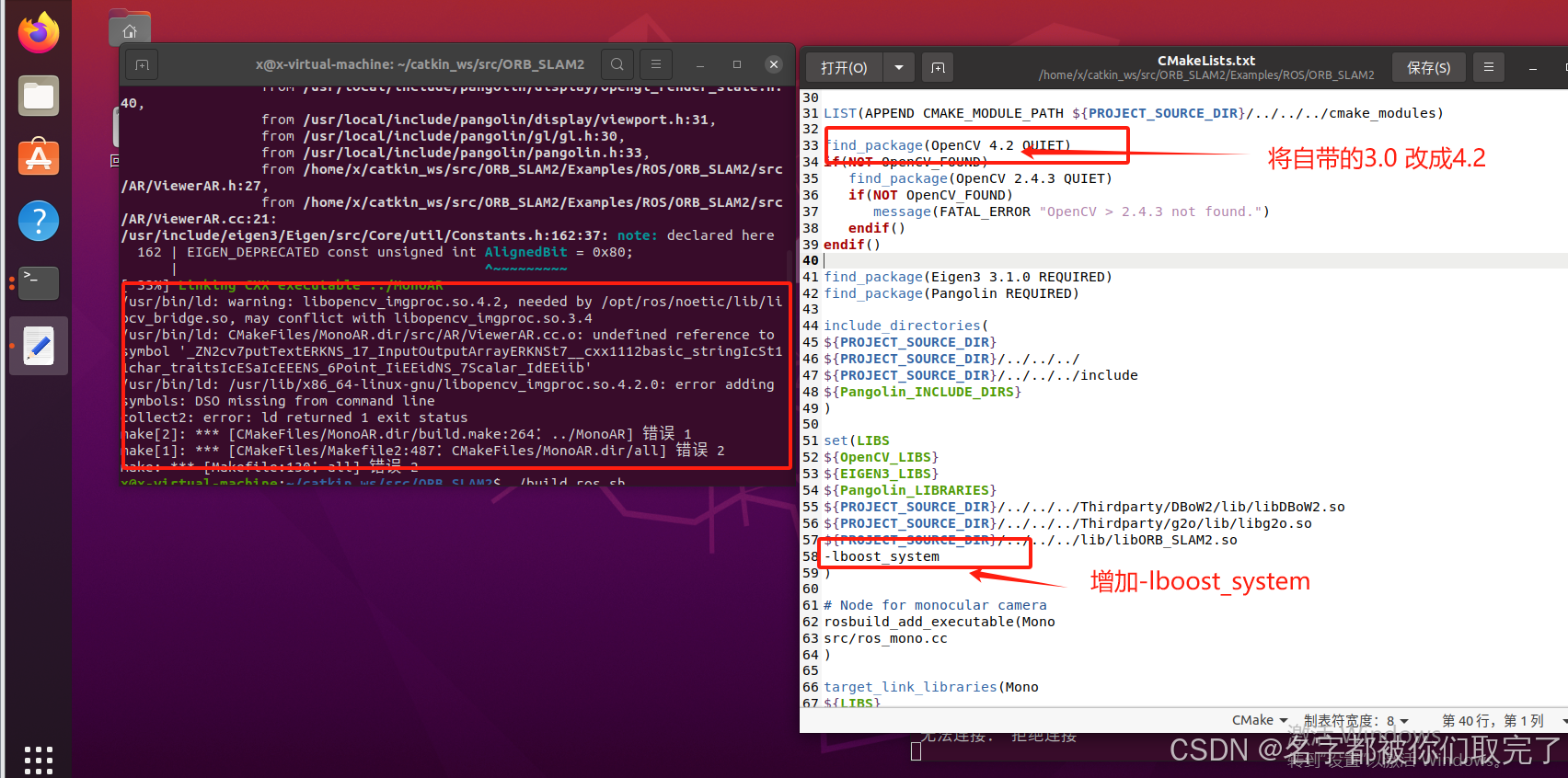This screenshot has height=778, width=1568.
Task: Expand the recent files dropdown arrow
Action: pos(899,67)
